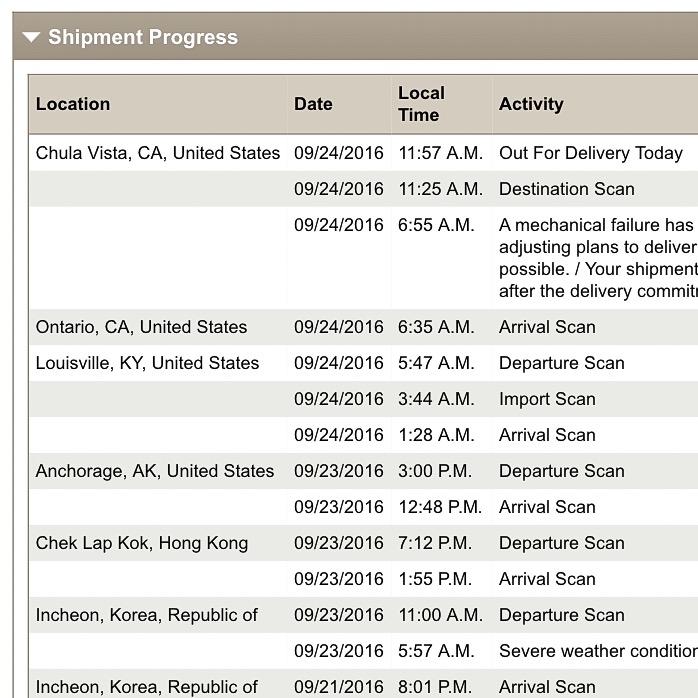Click the 7:12 P.M. local time cell
The image size is (698, 698).
click(434, 543)
